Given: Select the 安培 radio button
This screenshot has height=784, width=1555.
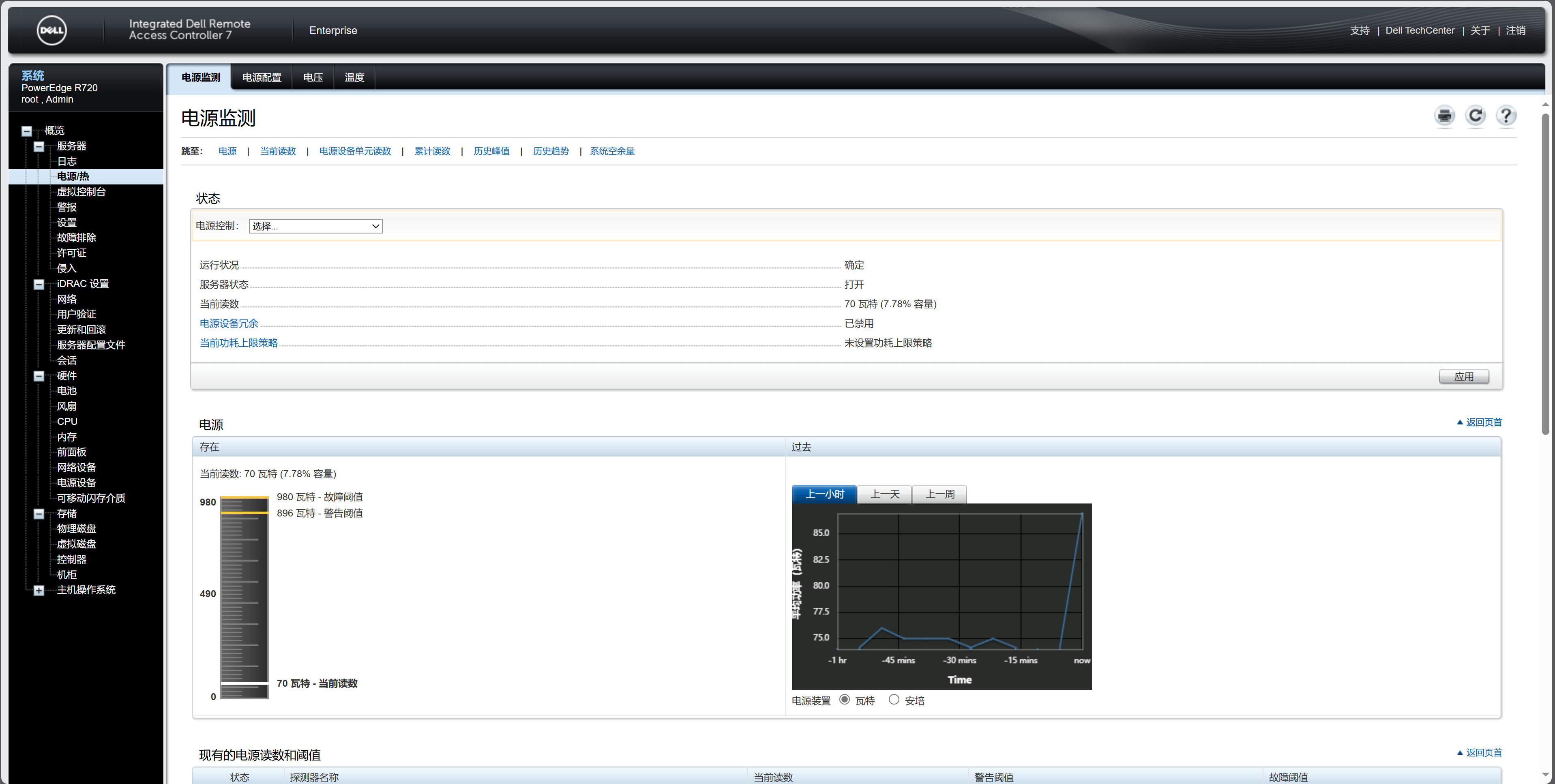Looking at the screenshot, I should (x=893, y=700).
